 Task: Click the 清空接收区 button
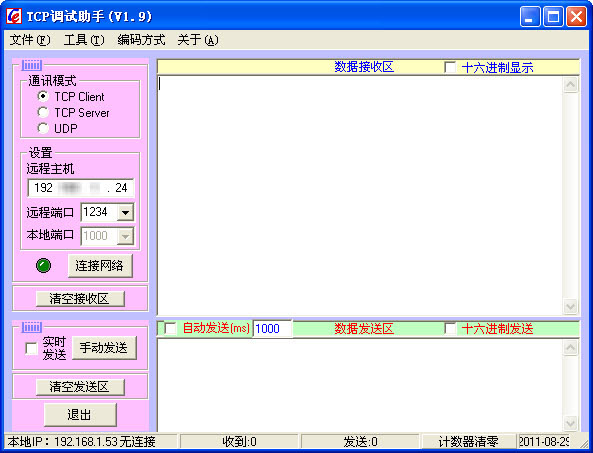(80, 299)
